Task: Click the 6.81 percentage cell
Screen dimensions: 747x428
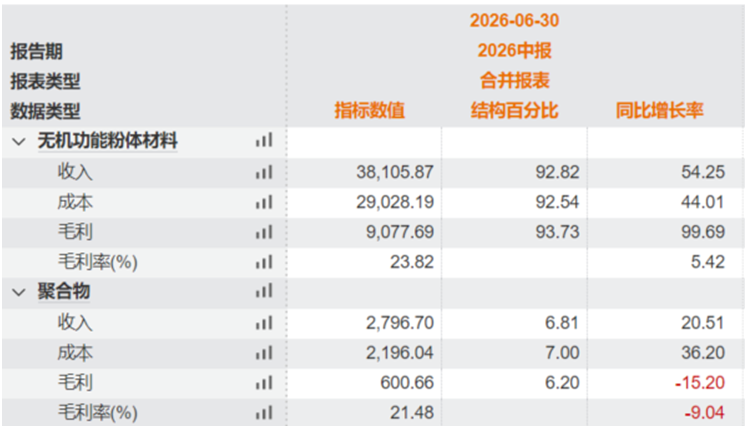Action: click(515, 323)
